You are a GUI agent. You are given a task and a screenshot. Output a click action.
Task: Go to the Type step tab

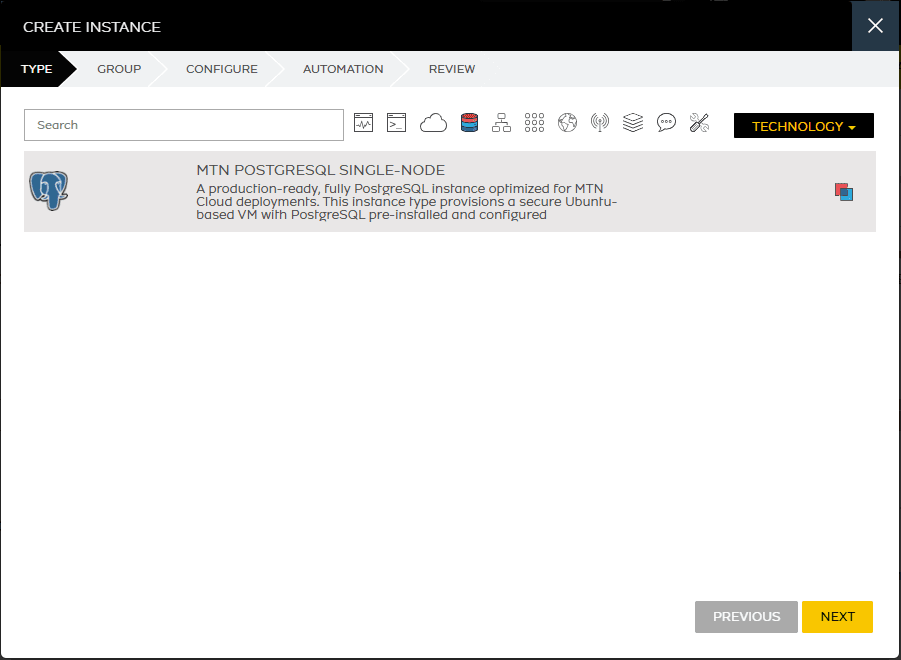click(x=37, y=69)
